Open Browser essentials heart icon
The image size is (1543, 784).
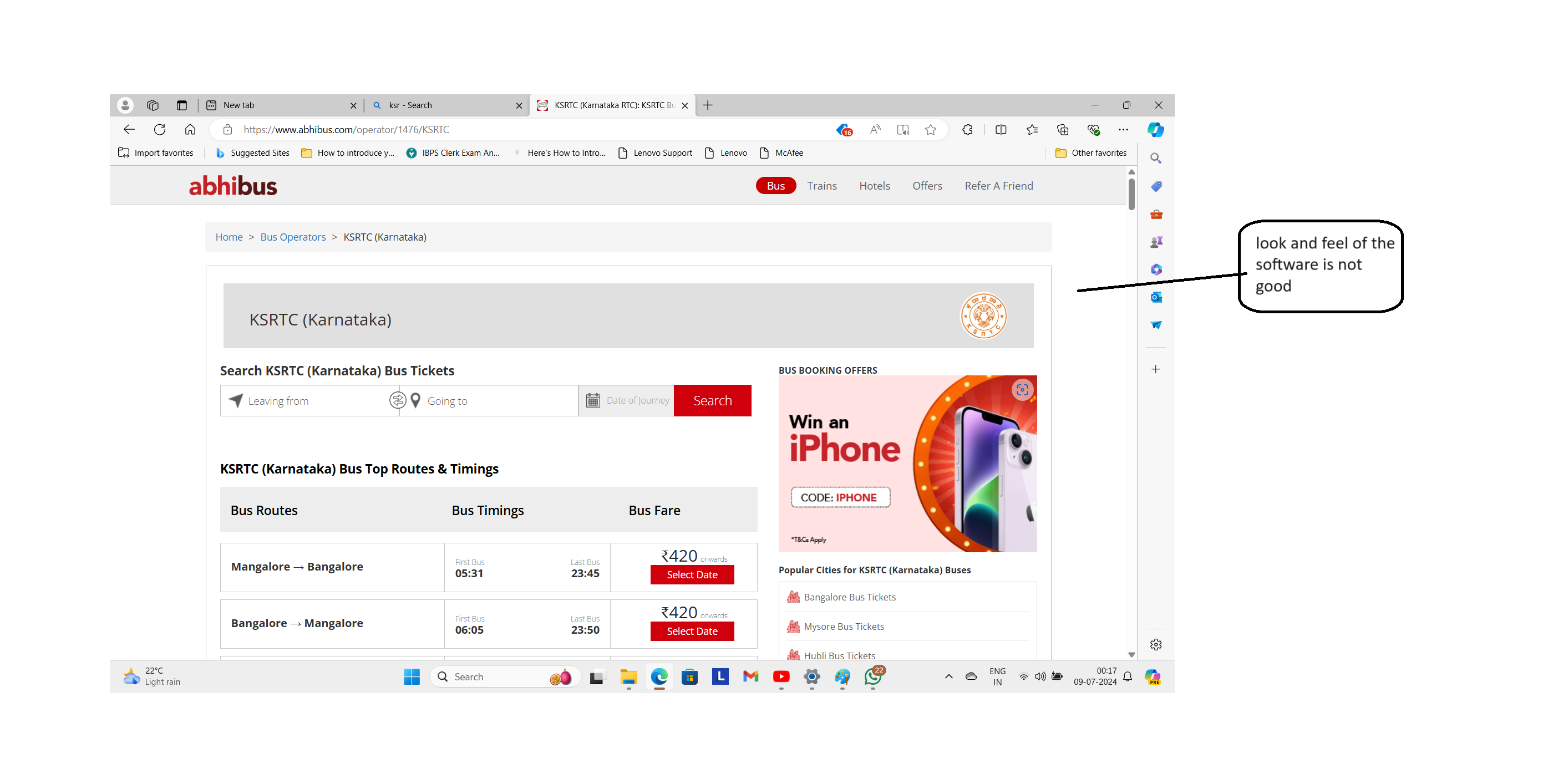[1093, 129]
